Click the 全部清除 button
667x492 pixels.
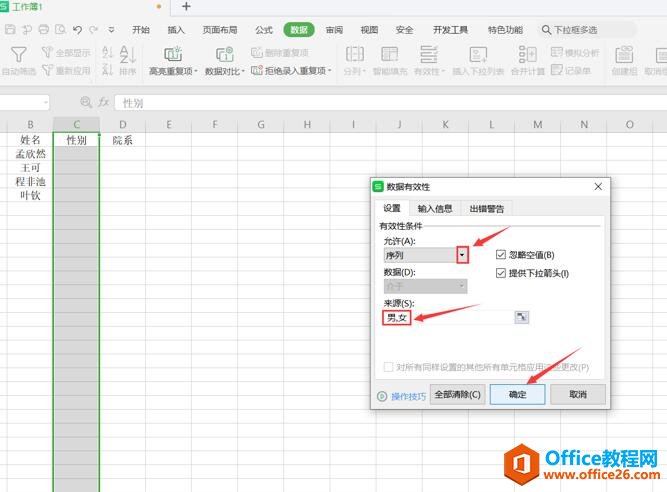(457, 395)
